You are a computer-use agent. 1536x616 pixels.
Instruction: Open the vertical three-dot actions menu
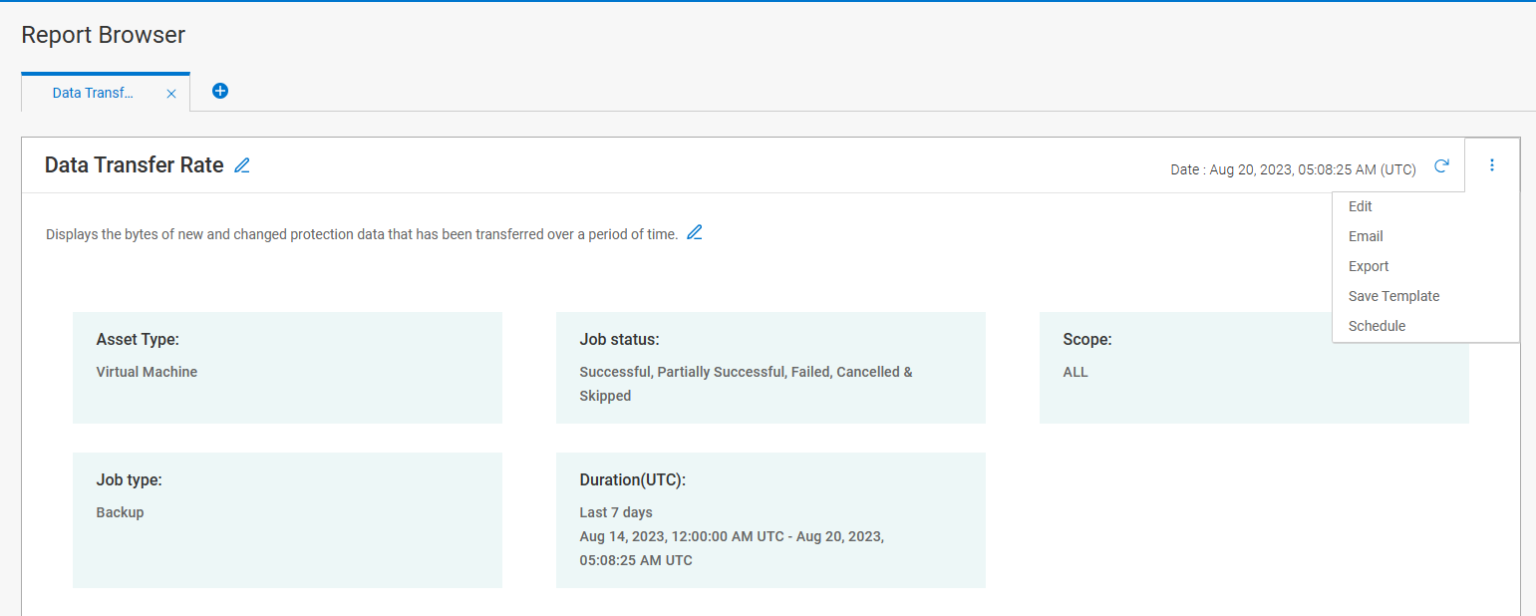click(1492, 165)
